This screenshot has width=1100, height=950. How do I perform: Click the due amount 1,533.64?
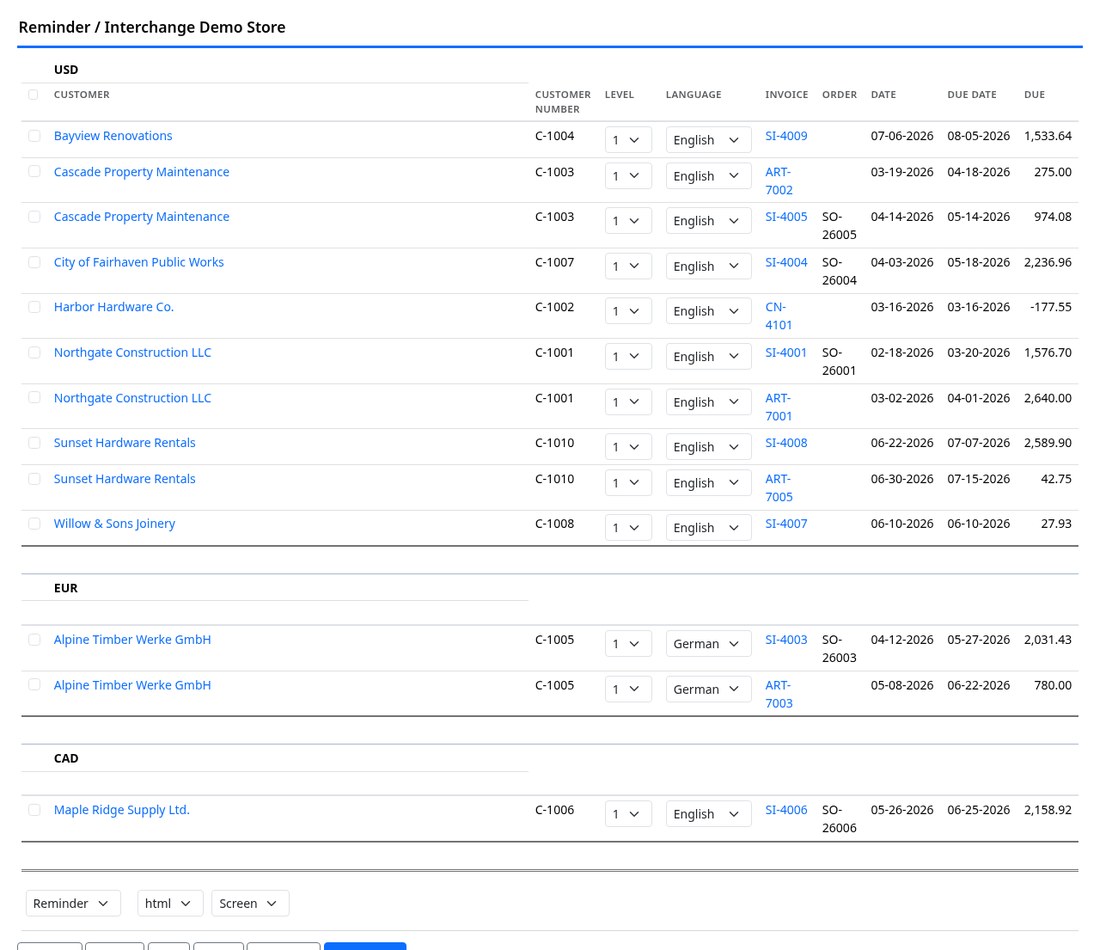pyautogui.click(x=1047, y=136)
